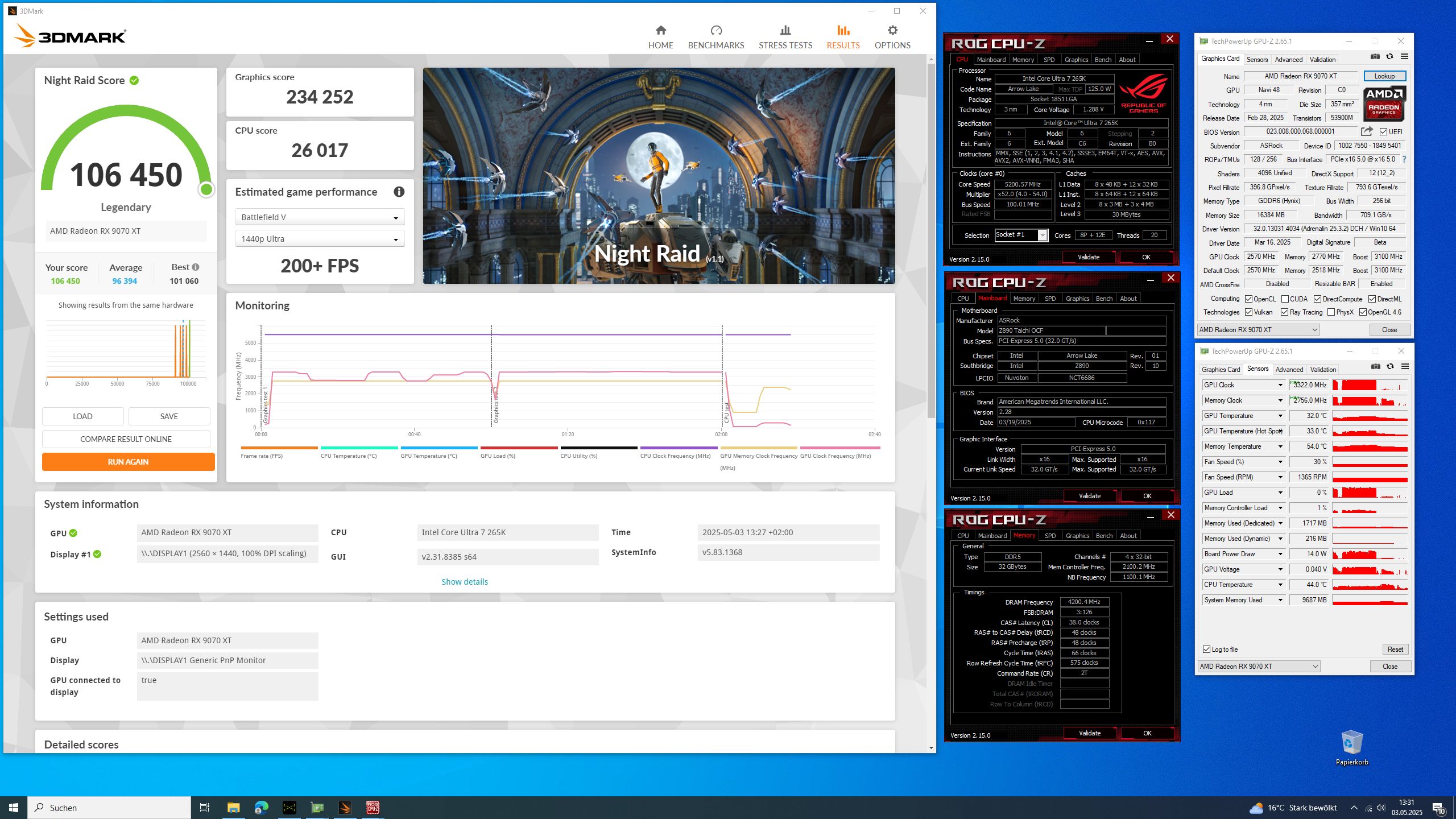Click Reset button in GPU-Z Sensors
1456x819 pixels.
tap(1395, 650)
